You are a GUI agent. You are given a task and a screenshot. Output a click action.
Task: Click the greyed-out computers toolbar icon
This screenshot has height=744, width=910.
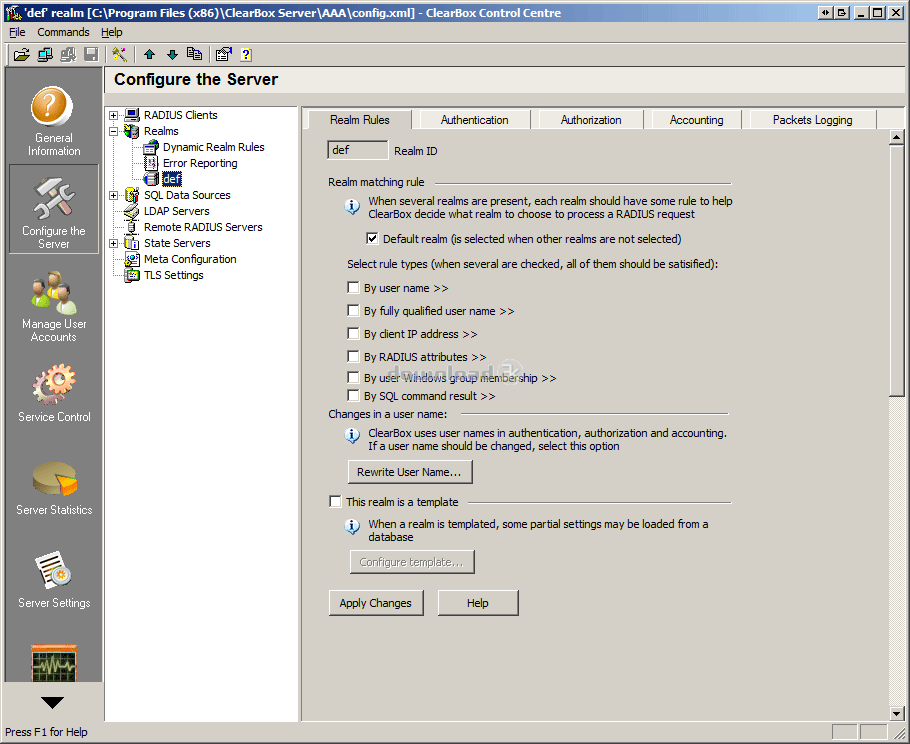coord(68,55)
